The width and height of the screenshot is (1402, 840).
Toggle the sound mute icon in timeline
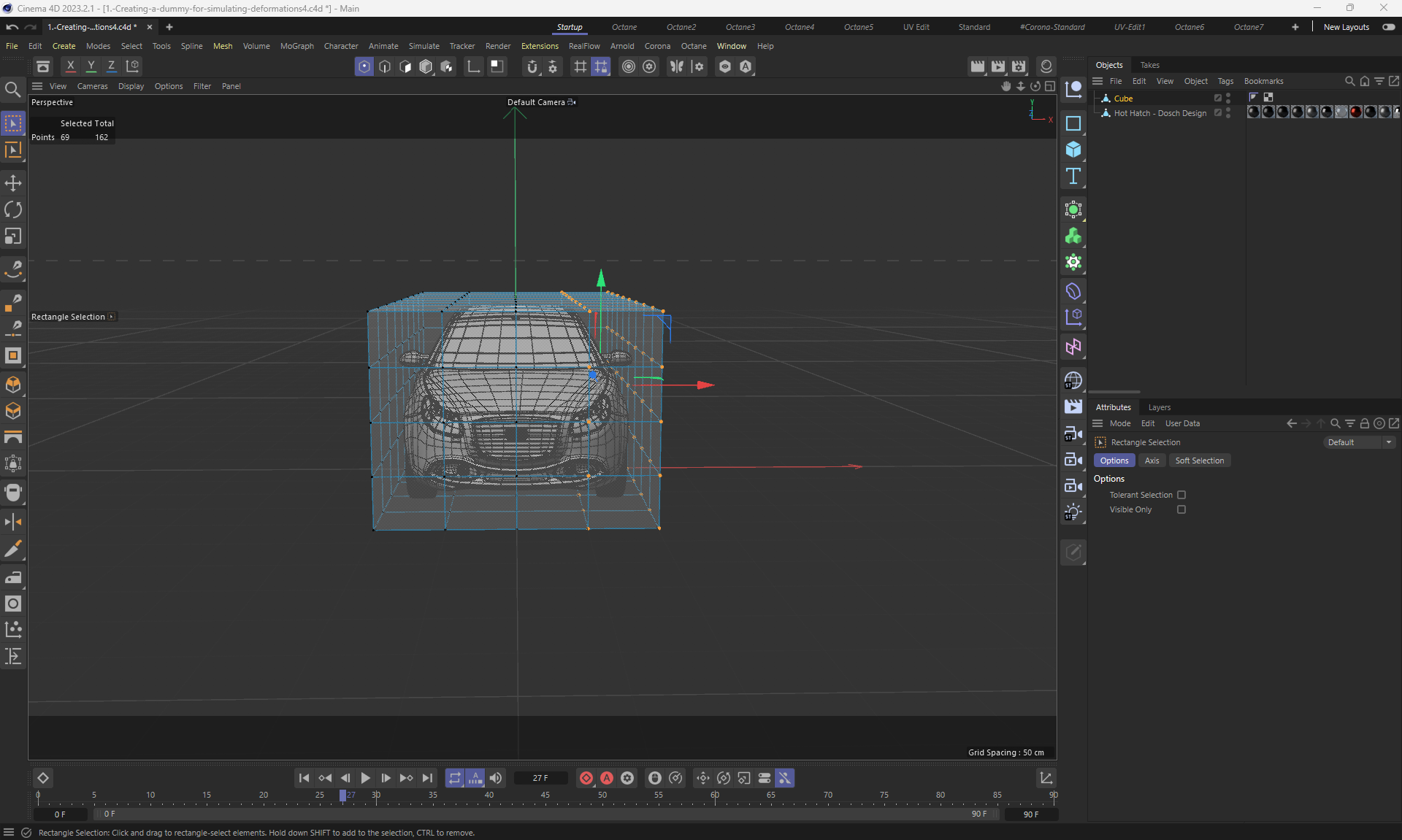pyautogui.click(x=496, y=778)
